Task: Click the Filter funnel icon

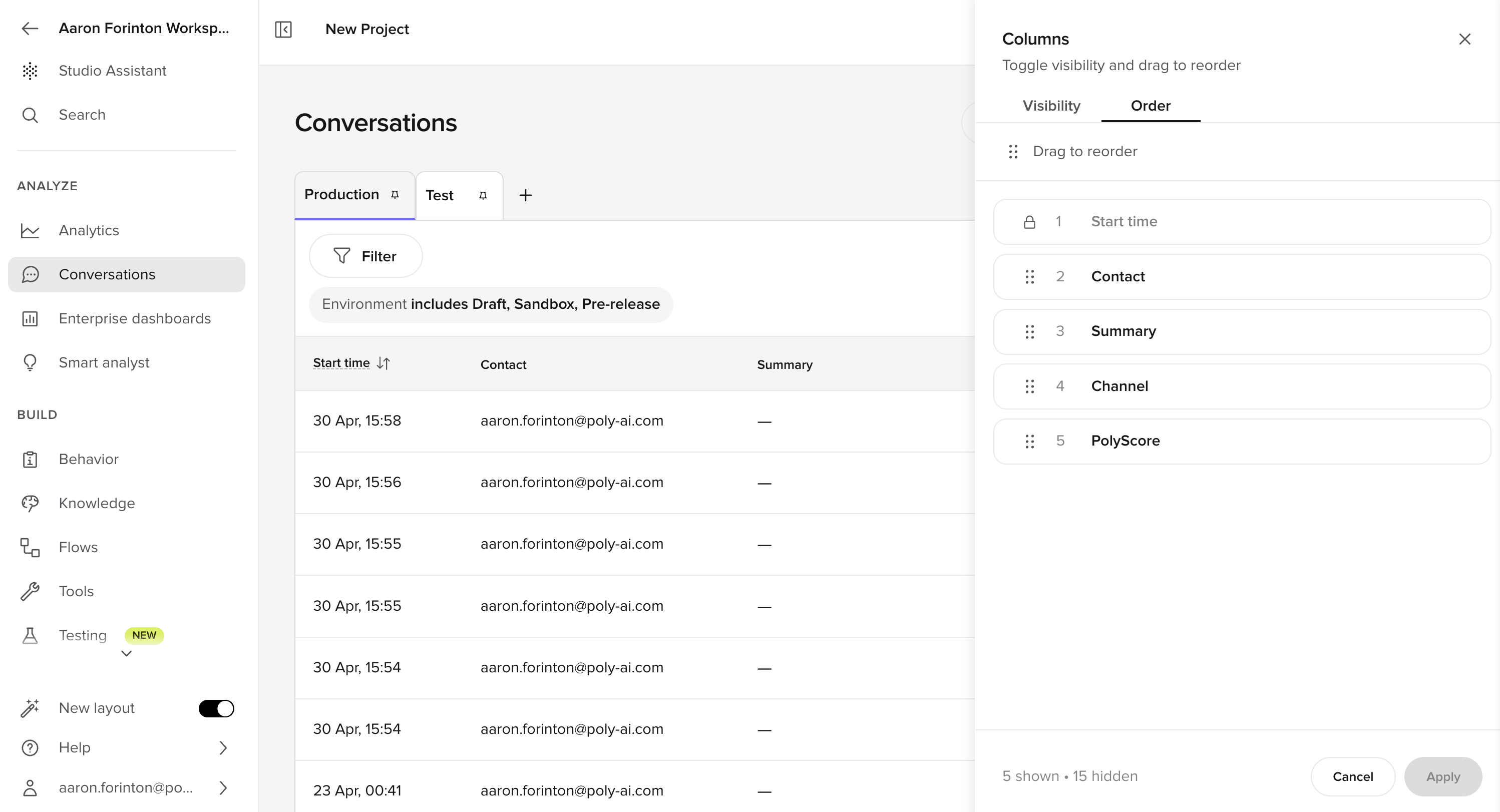Action: coord(342,256)
